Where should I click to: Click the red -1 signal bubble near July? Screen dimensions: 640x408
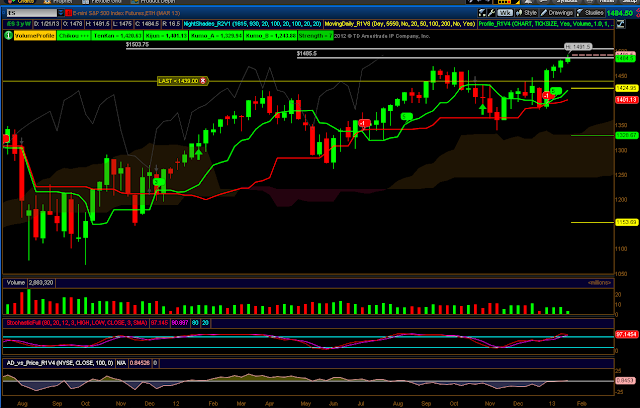(x=364, y=123)
